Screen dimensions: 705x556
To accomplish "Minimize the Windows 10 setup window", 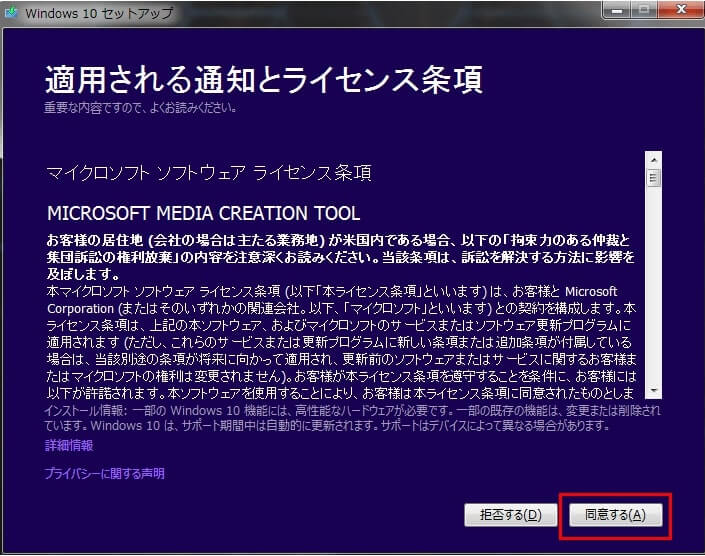I will click(617, 10).
